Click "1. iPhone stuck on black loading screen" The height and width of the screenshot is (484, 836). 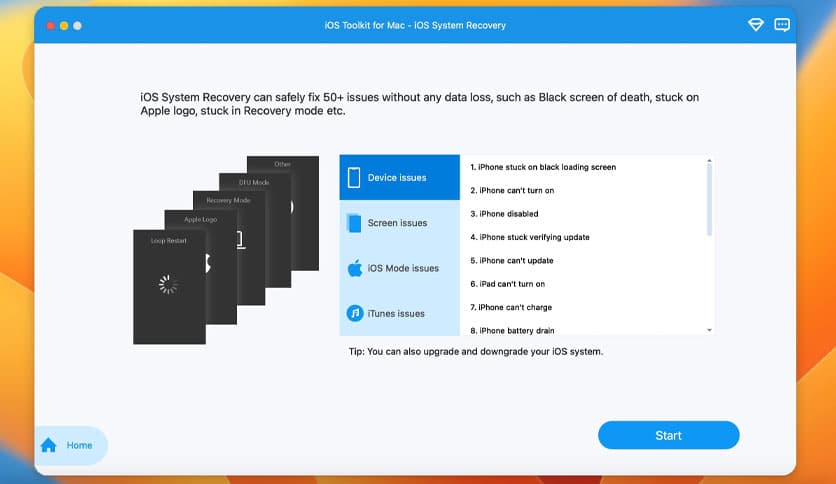coord(543,167)
